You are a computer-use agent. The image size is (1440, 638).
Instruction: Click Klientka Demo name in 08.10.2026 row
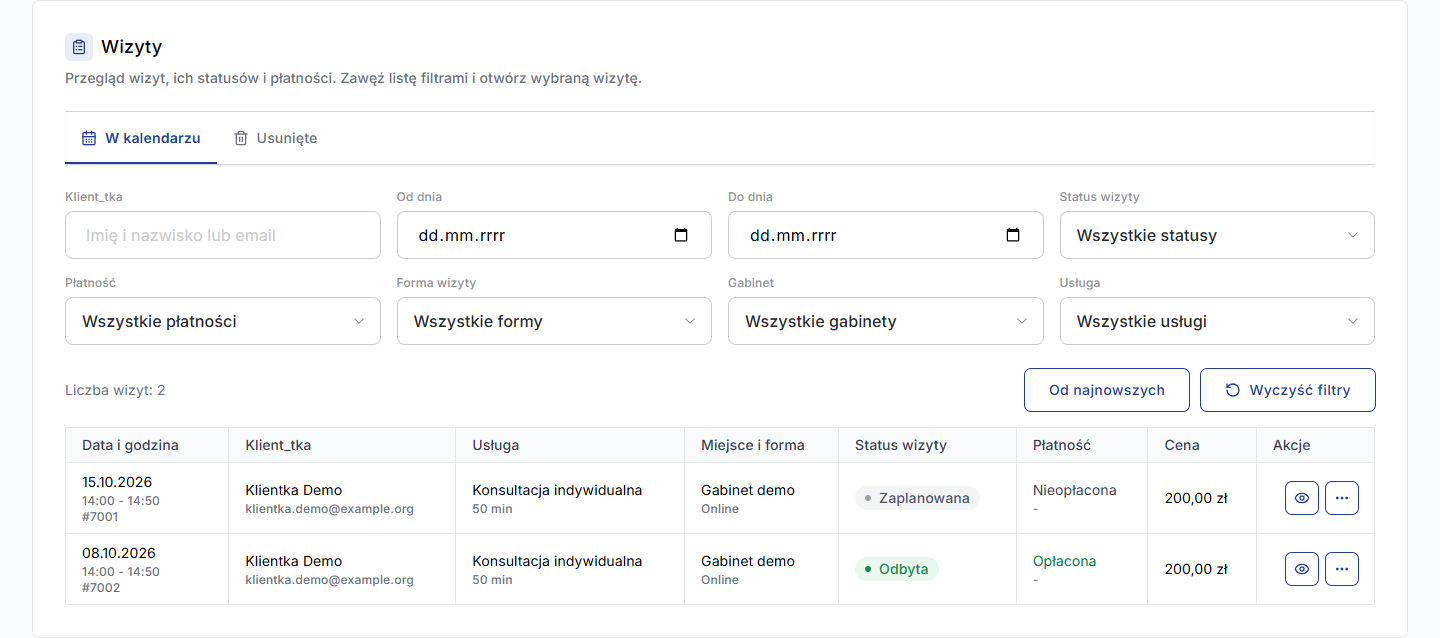coord(293,561)
